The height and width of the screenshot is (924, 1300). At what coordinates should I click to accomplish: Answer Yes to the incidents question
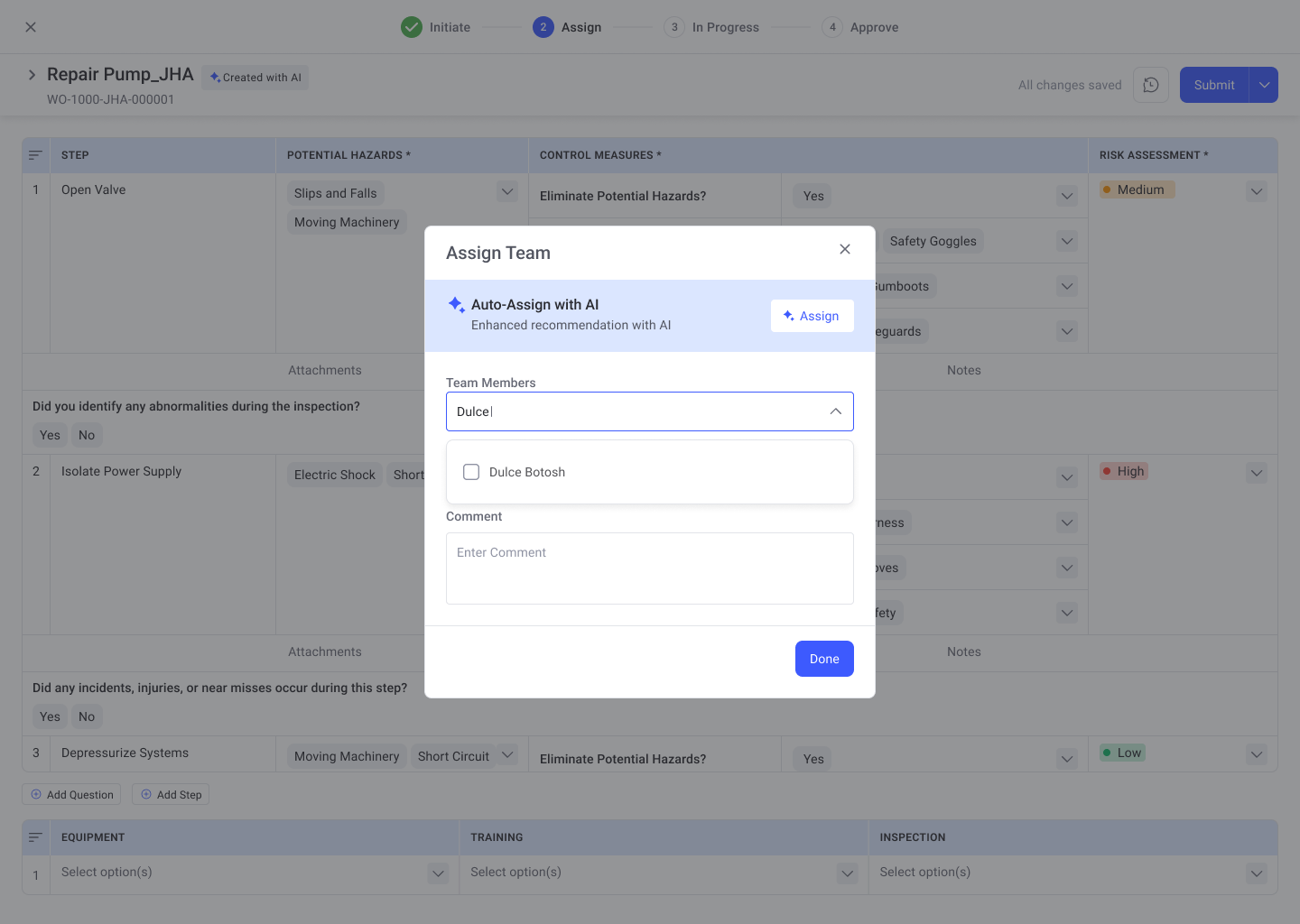coord(50,716)
